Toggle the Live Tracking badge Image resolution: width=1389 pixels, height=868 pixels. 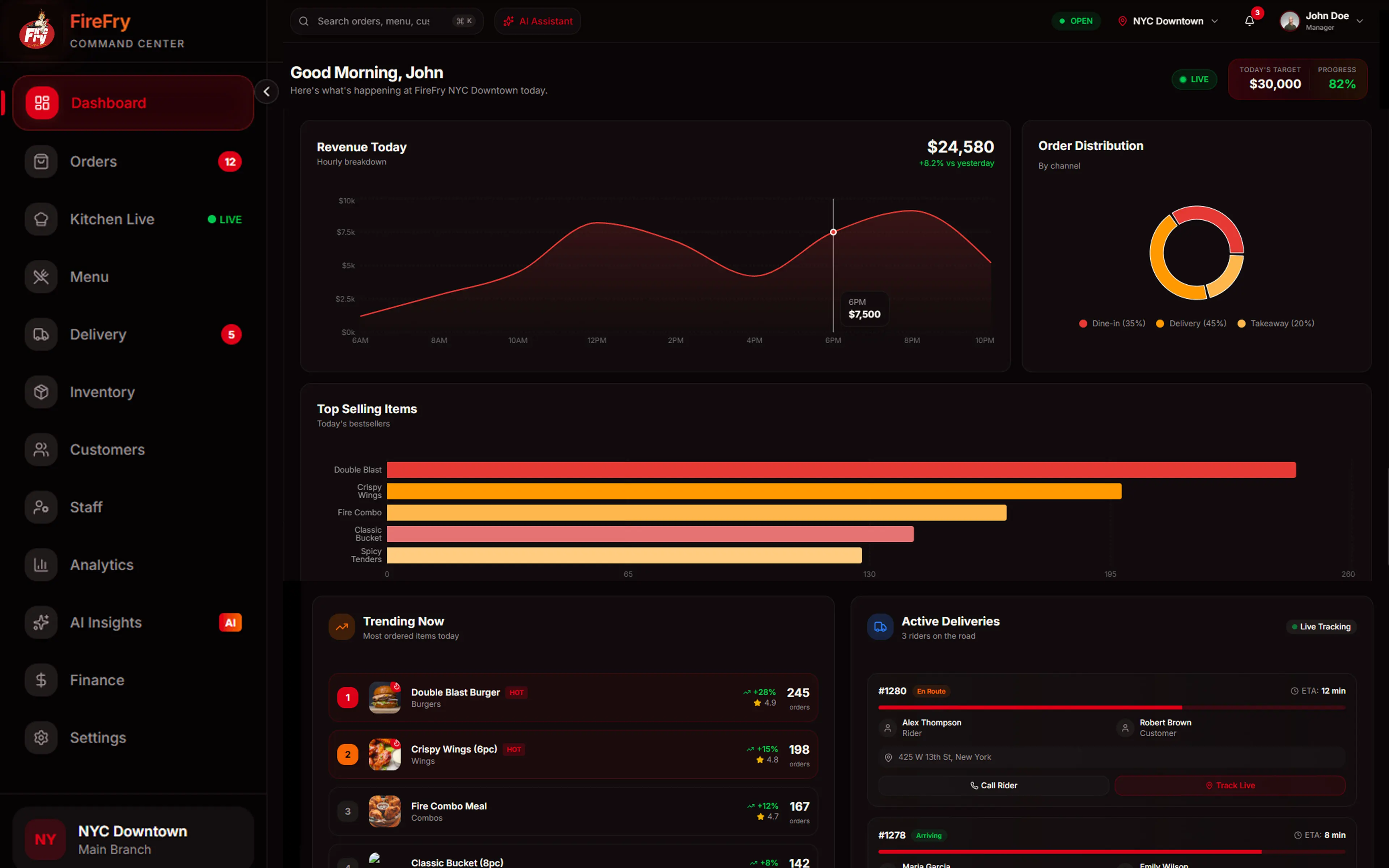point(1321,626)
